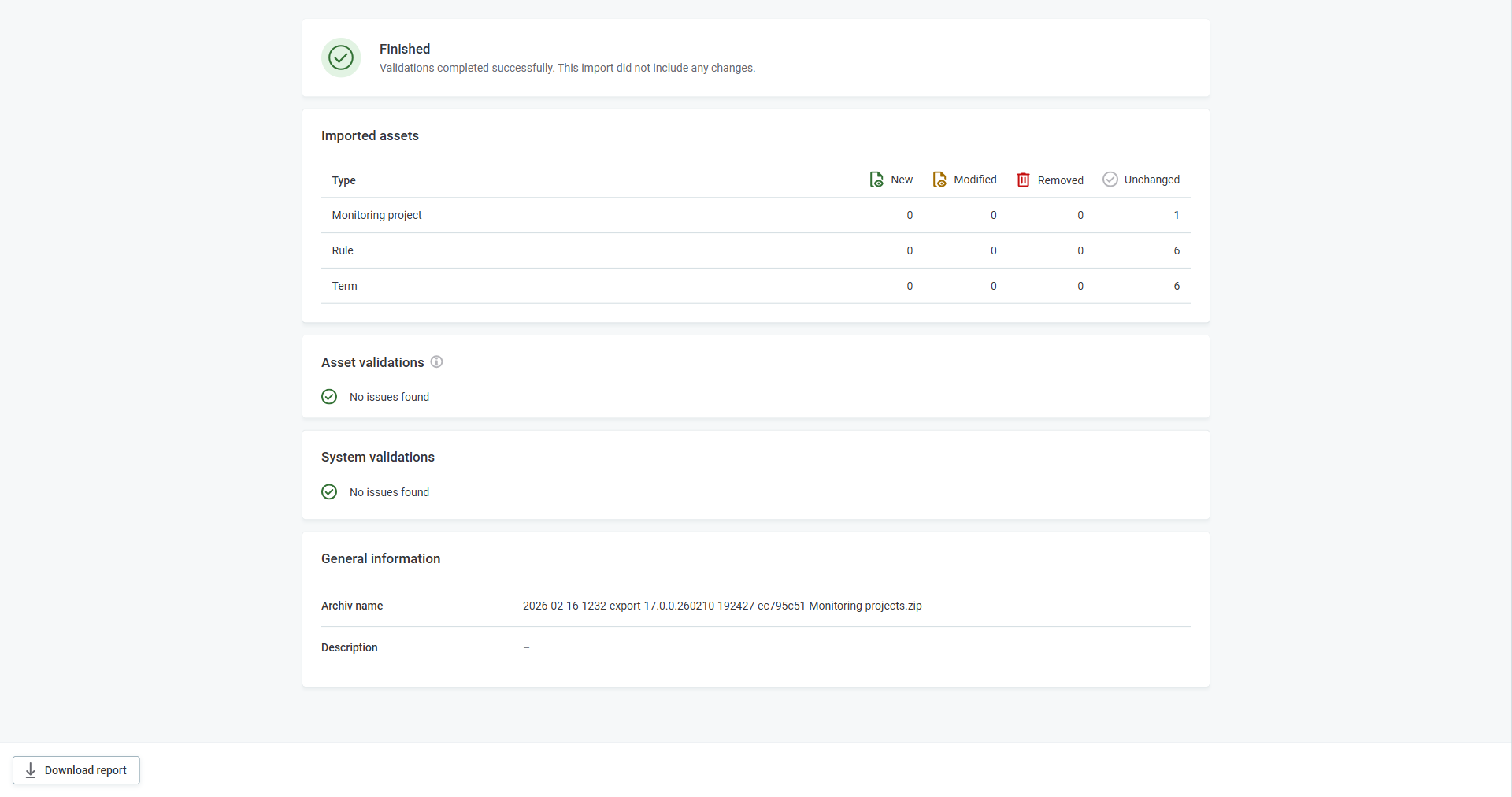Screen dimensions: 1512x797
Task: Click the checkmark icon under System validations
Action: pyautogui.click(x=329, y=491)
